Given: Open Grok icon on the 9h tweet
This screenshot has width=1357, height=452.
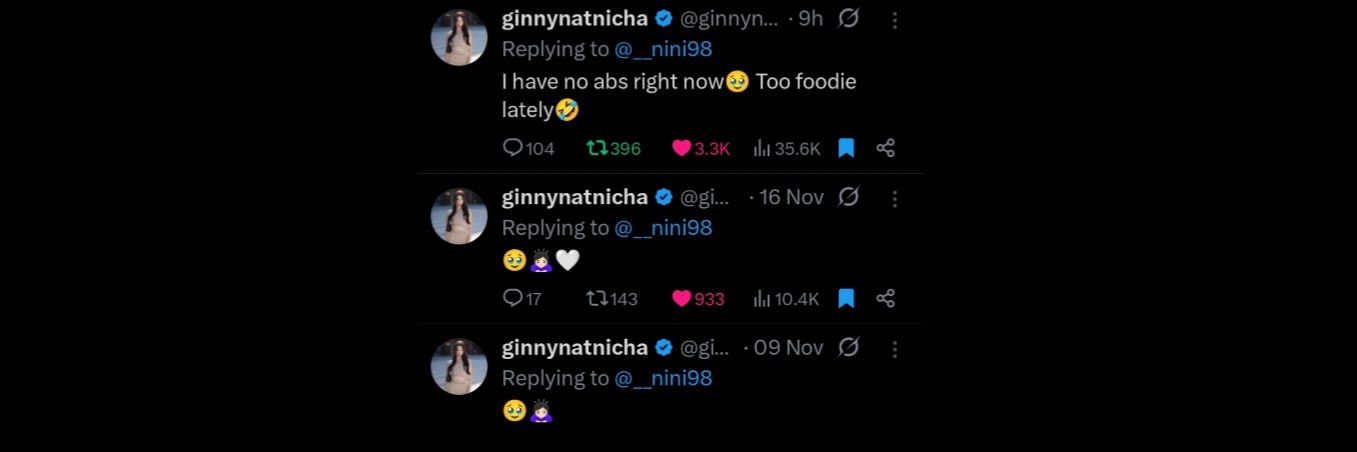Looking at the screenshot, I should (x=848, y=19).
